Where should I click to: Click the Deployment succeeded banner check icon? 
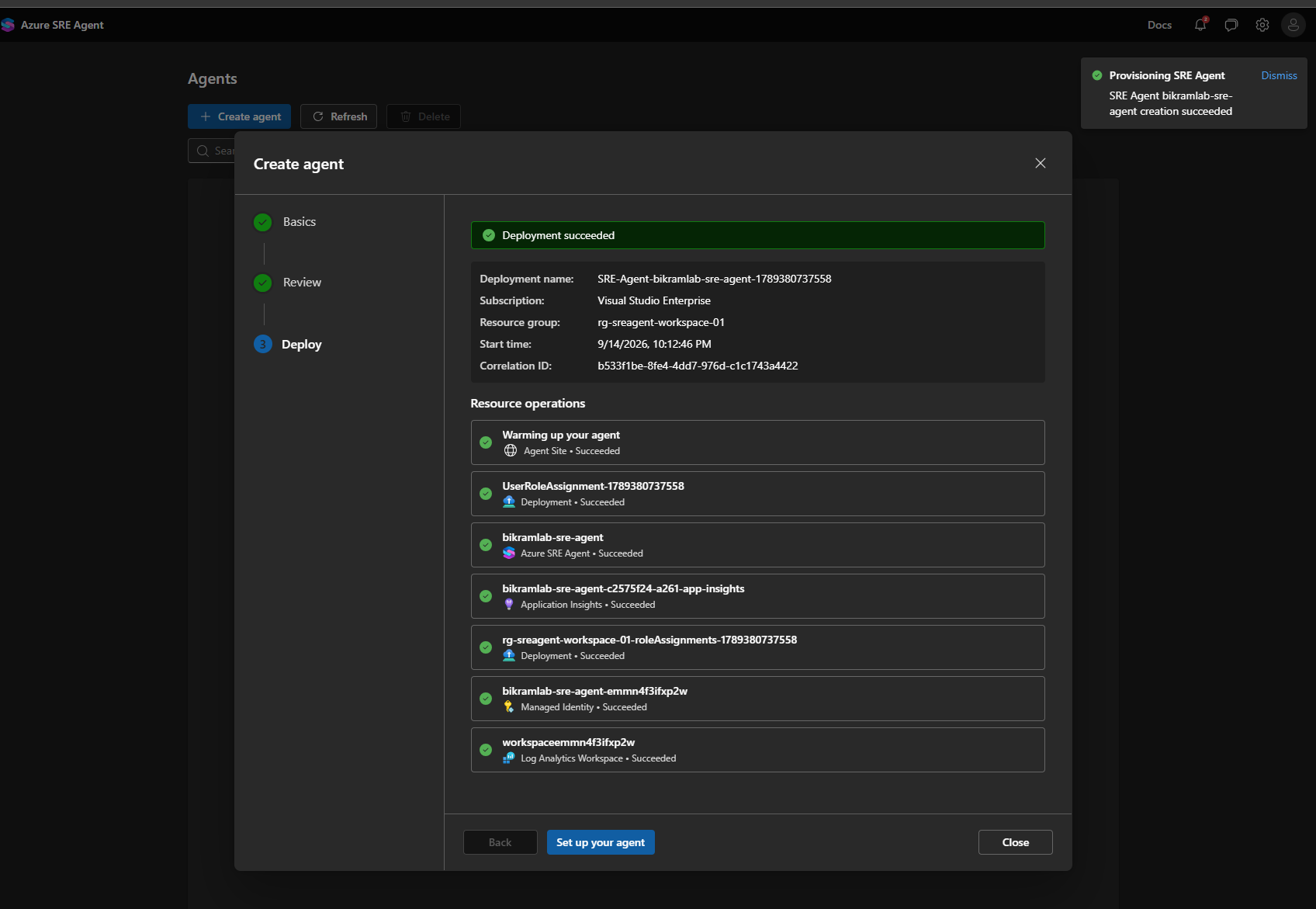489,235
